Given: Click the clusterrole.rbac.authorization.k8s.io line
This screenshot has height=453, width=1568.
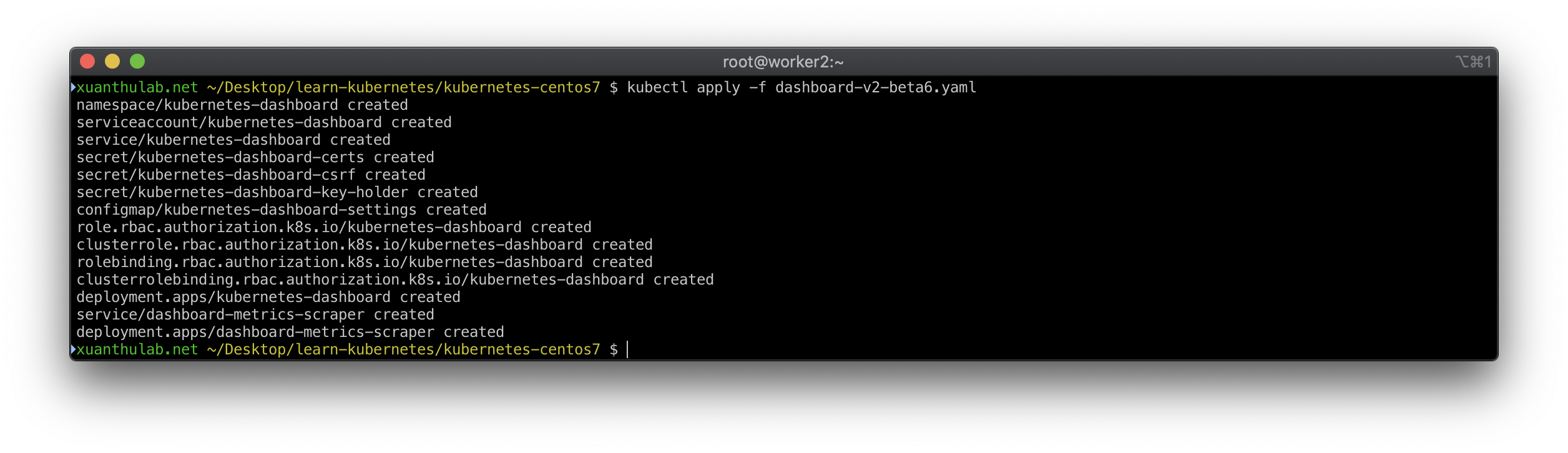Looking at the screenshot, I should (x=365, y=245).
